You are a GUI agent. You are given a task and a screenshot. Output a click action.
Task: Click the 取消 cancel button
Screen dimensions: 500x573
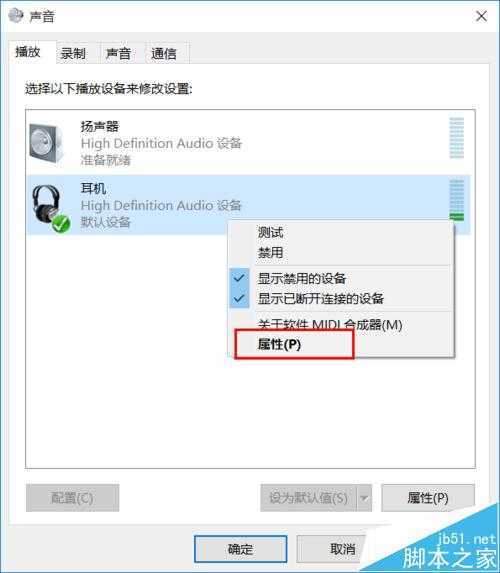coord(342,549)
